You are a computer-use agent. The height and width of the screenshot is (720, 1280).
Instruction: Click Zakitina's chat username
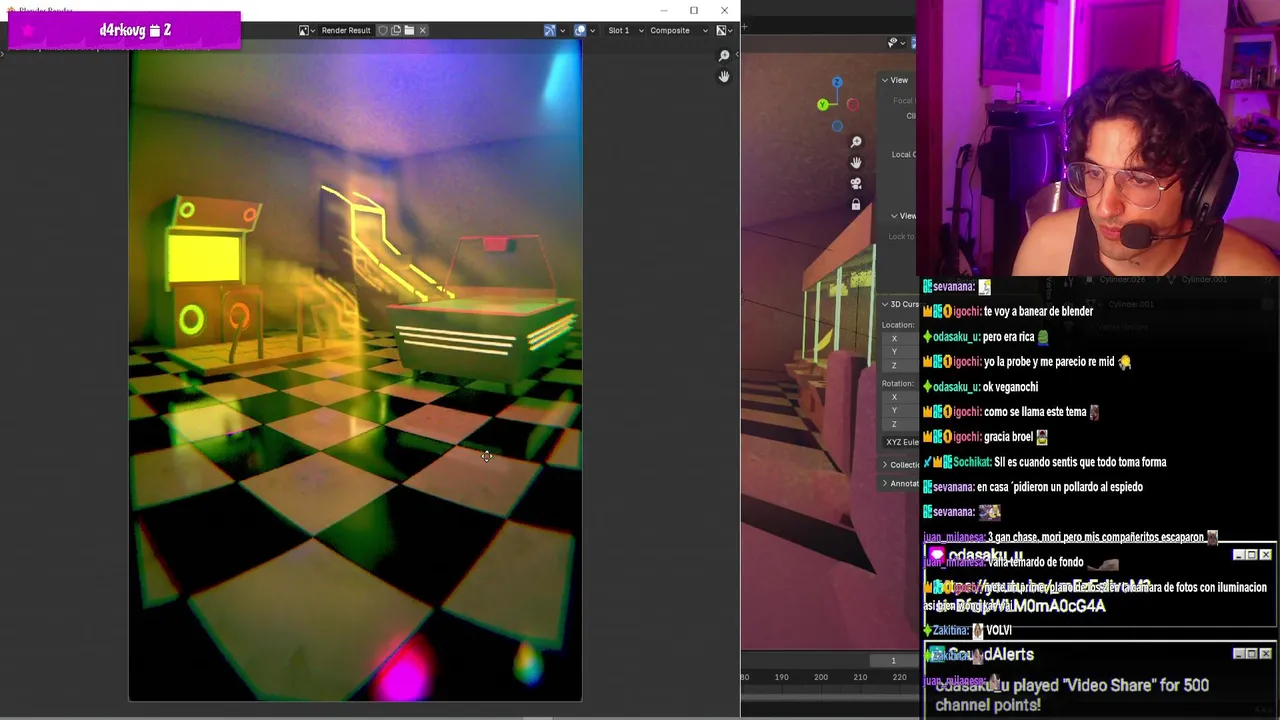(x=949, y=631)
